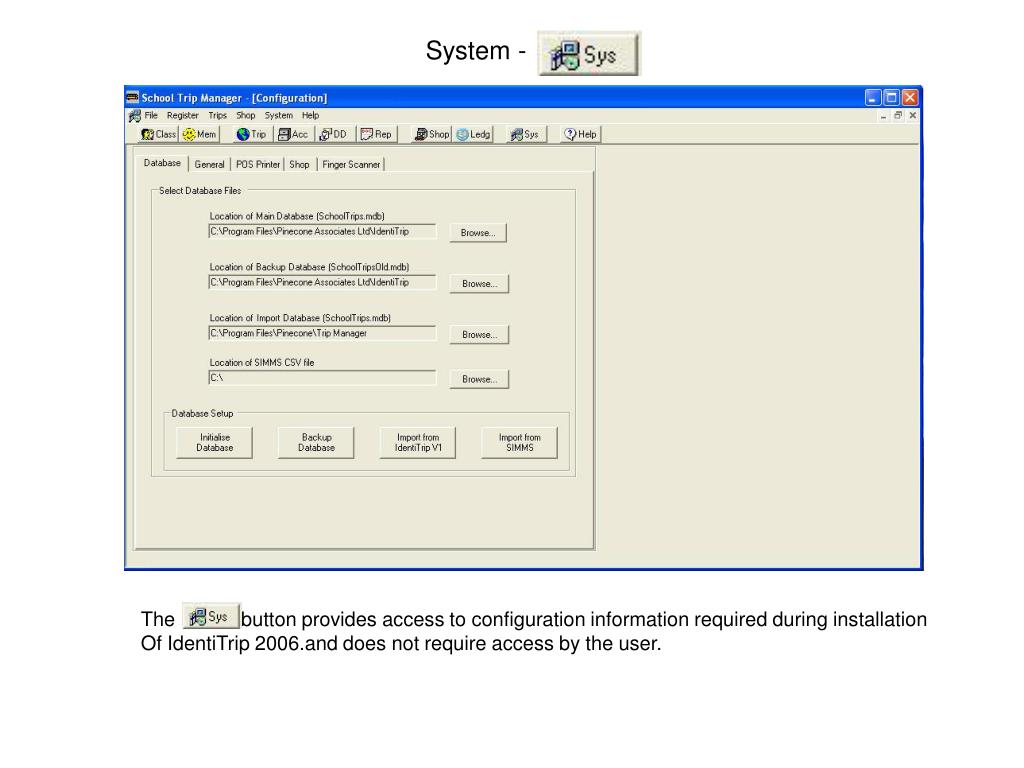Click the small Sys icon in the description text
1024x768 pixels.
(210, 616)
